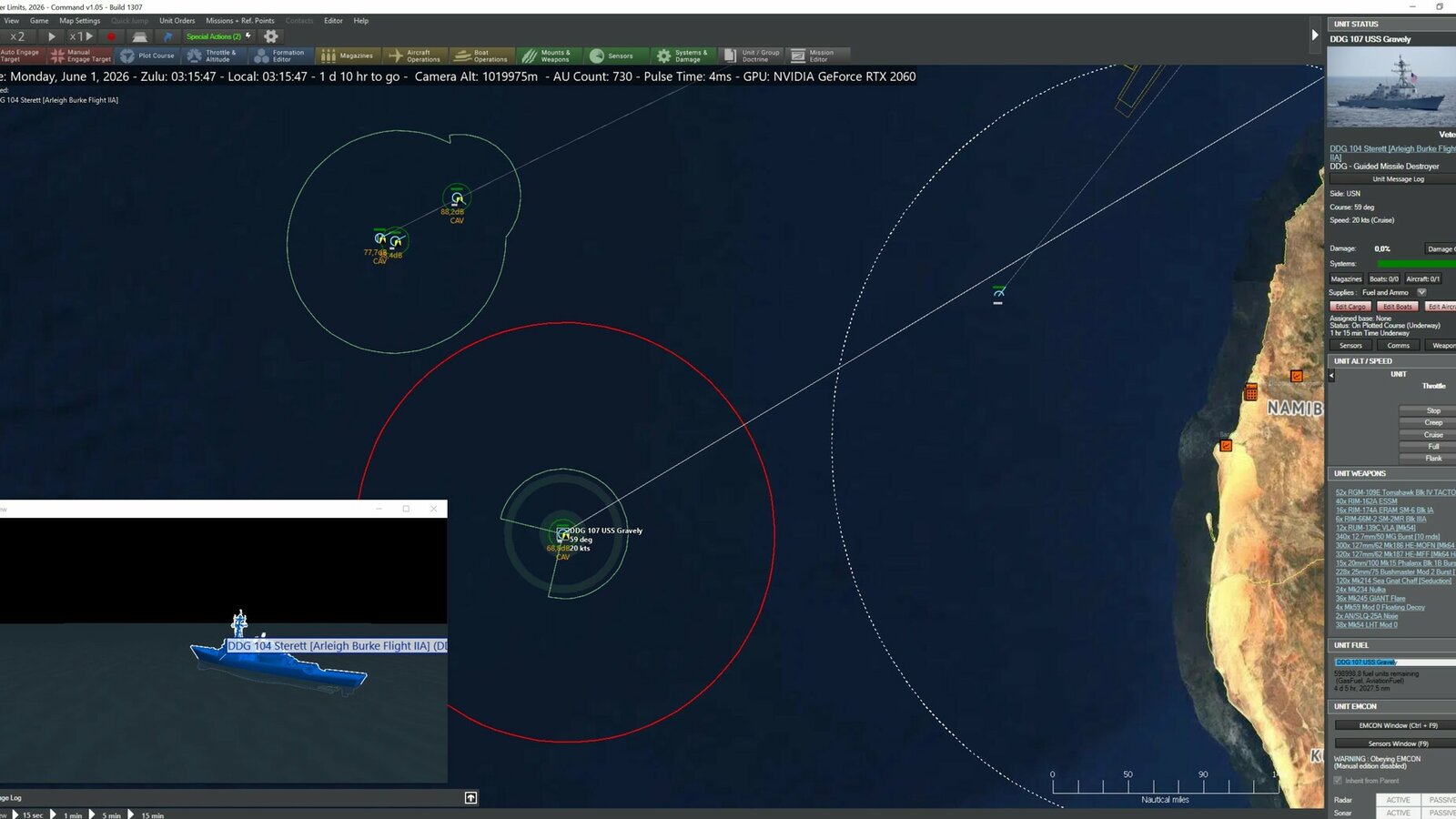This screenshot has width=1456, height=819.
Task: Open Unit / Group Doctrine
Action: [x=753, y=56]
